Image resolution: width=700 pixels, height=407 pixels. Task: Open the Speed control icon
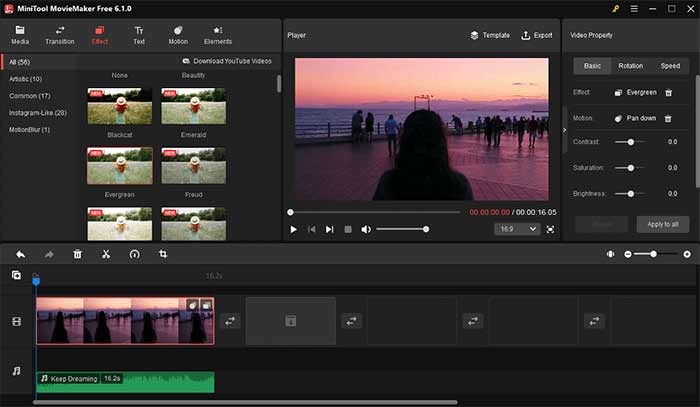click(134, 254)
